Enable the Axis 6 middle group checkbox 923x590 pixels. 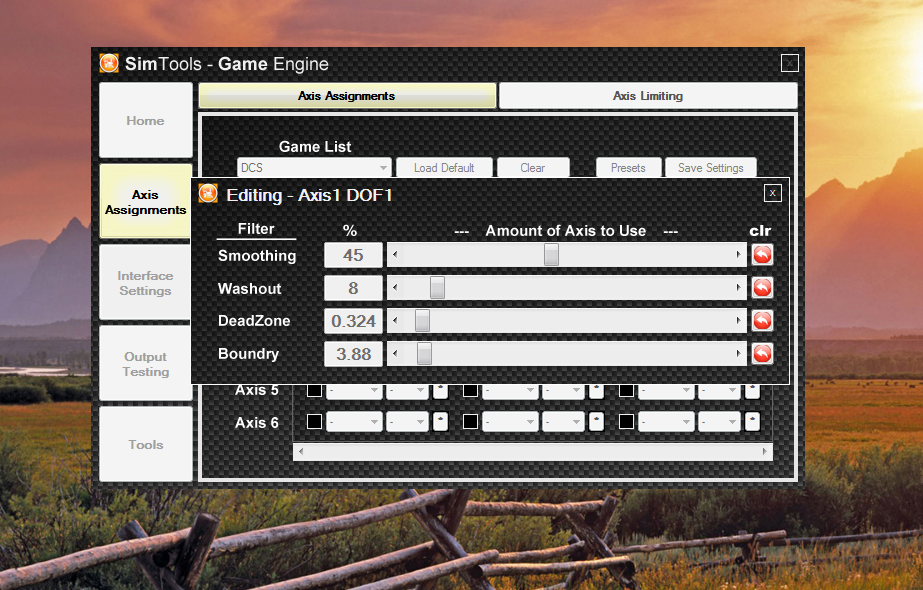(470, 422)
